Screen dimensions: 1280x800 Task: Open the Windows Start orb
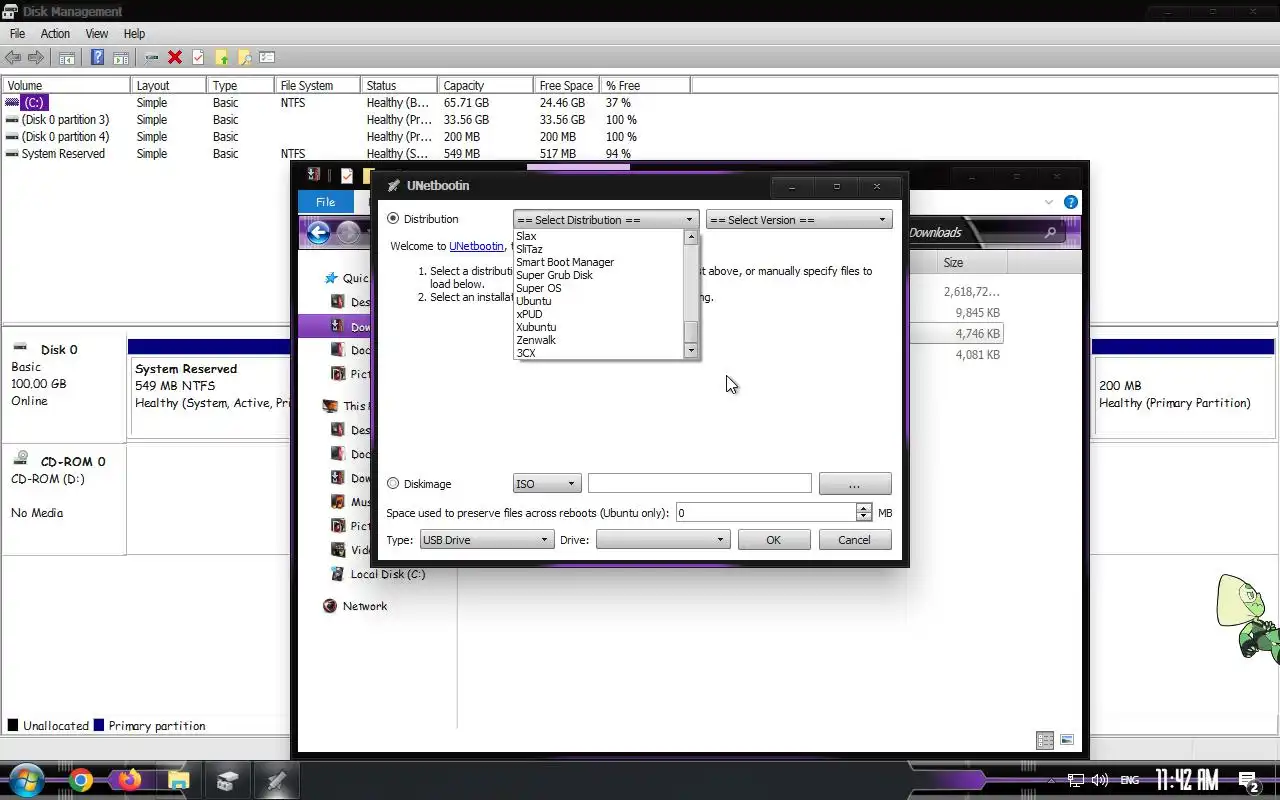[x=27, y=779]
